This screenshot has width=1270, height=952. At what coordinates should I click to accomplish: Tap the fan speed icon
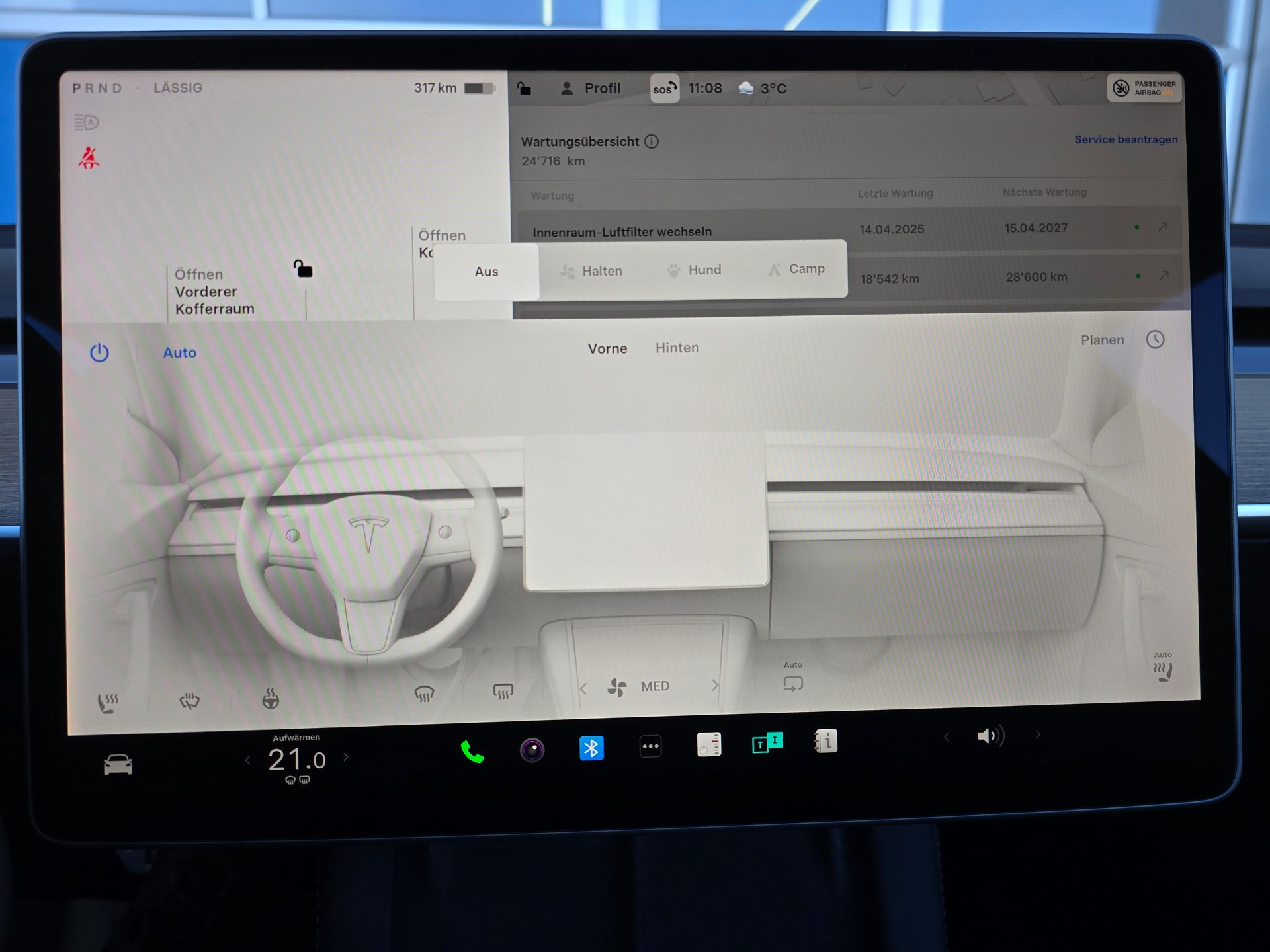pos(616,688)
